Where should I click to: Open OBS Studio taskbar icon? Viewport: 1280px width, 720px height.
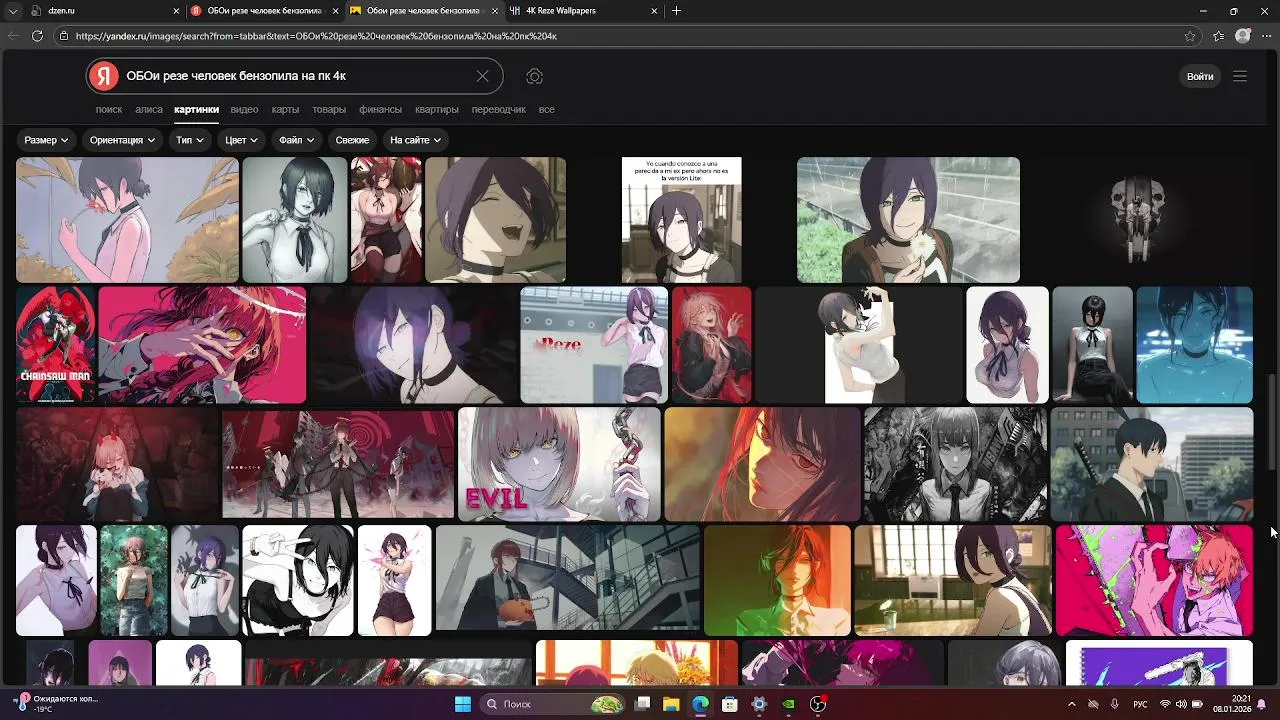(x=818, y=704)
